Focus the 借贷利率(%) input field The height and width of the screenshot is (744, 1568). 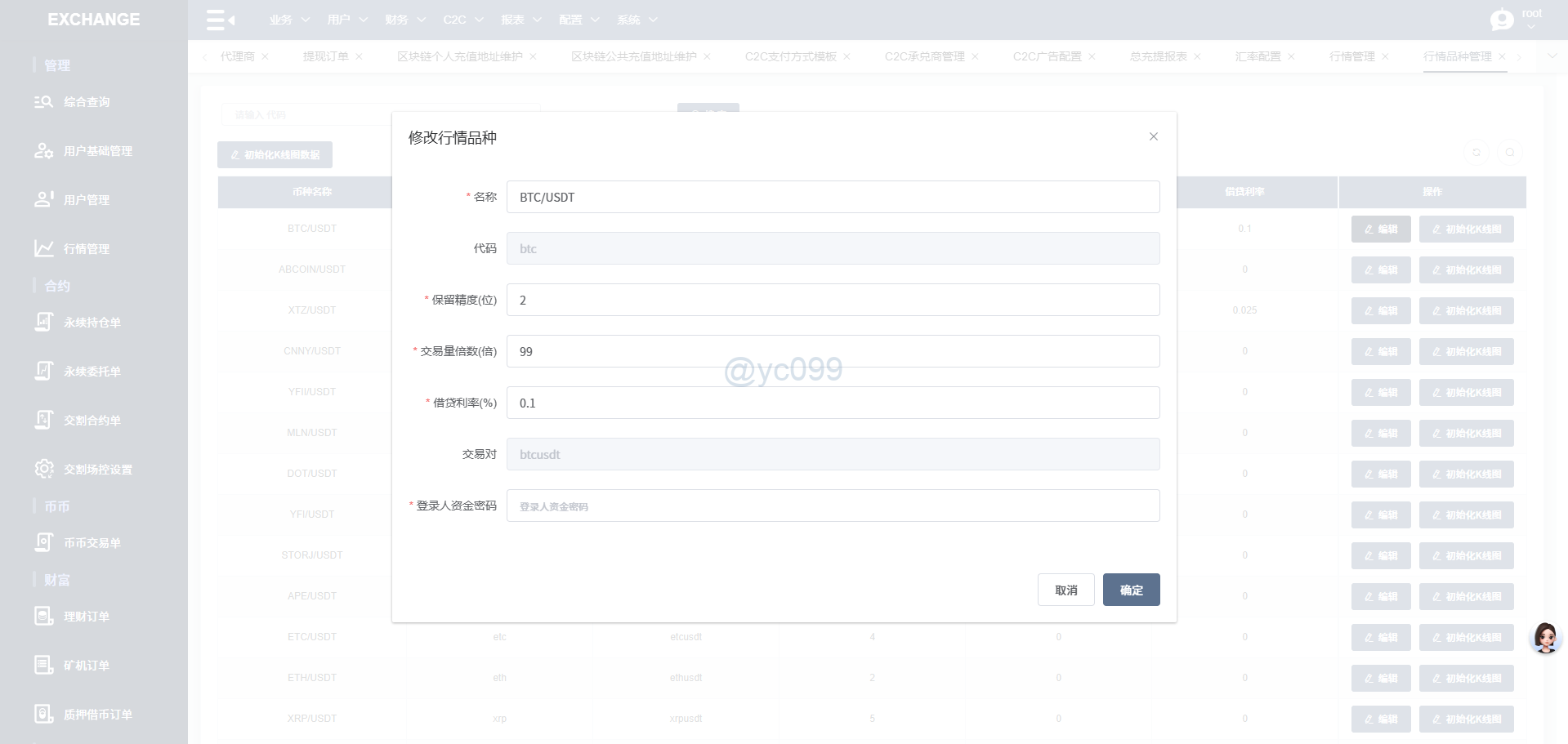click(x=833, y=403)
